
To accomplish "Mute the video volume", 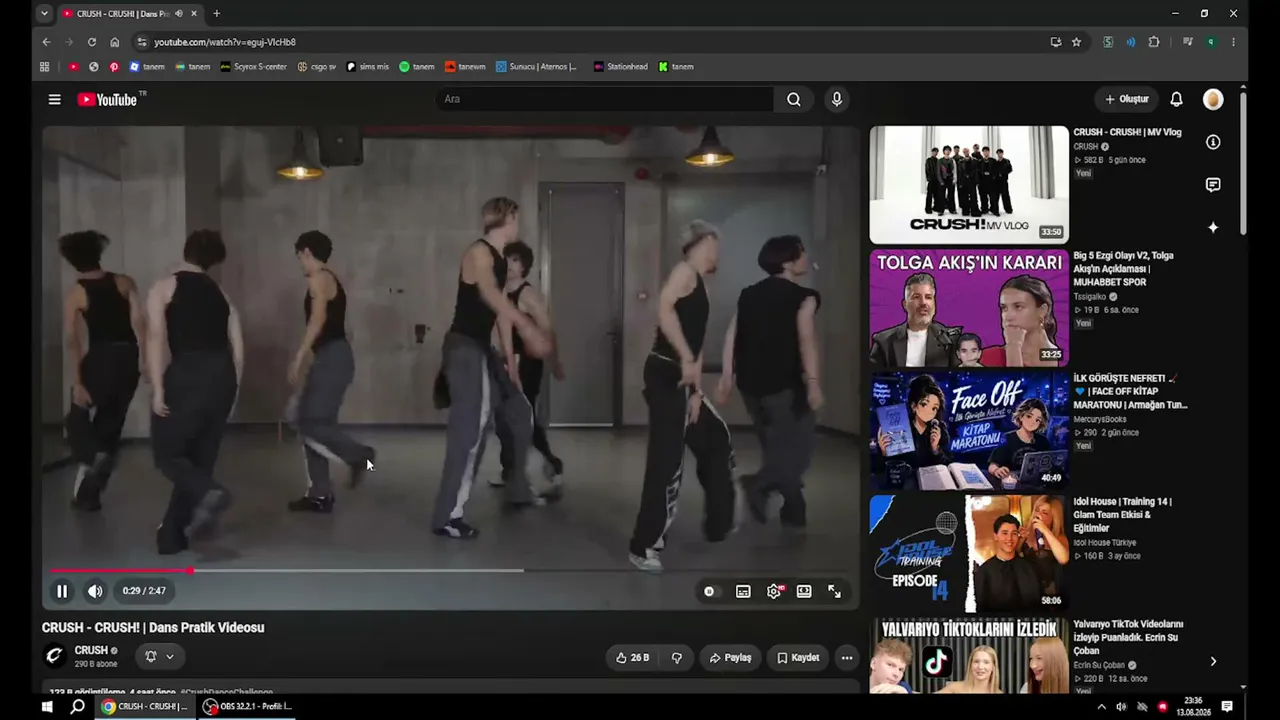I will click(x=95, y=591).
